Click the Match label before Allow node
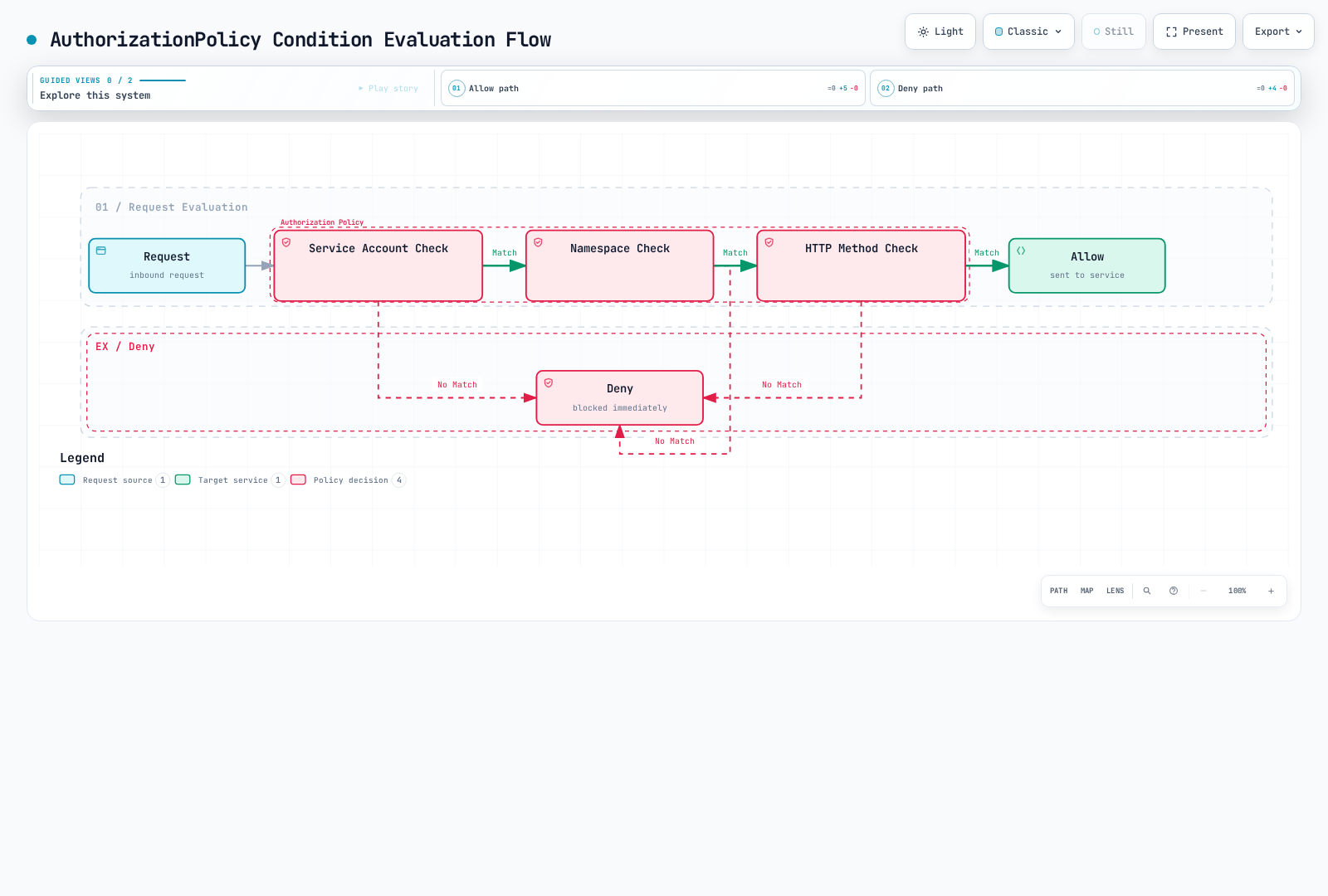 tap(987, 253)
